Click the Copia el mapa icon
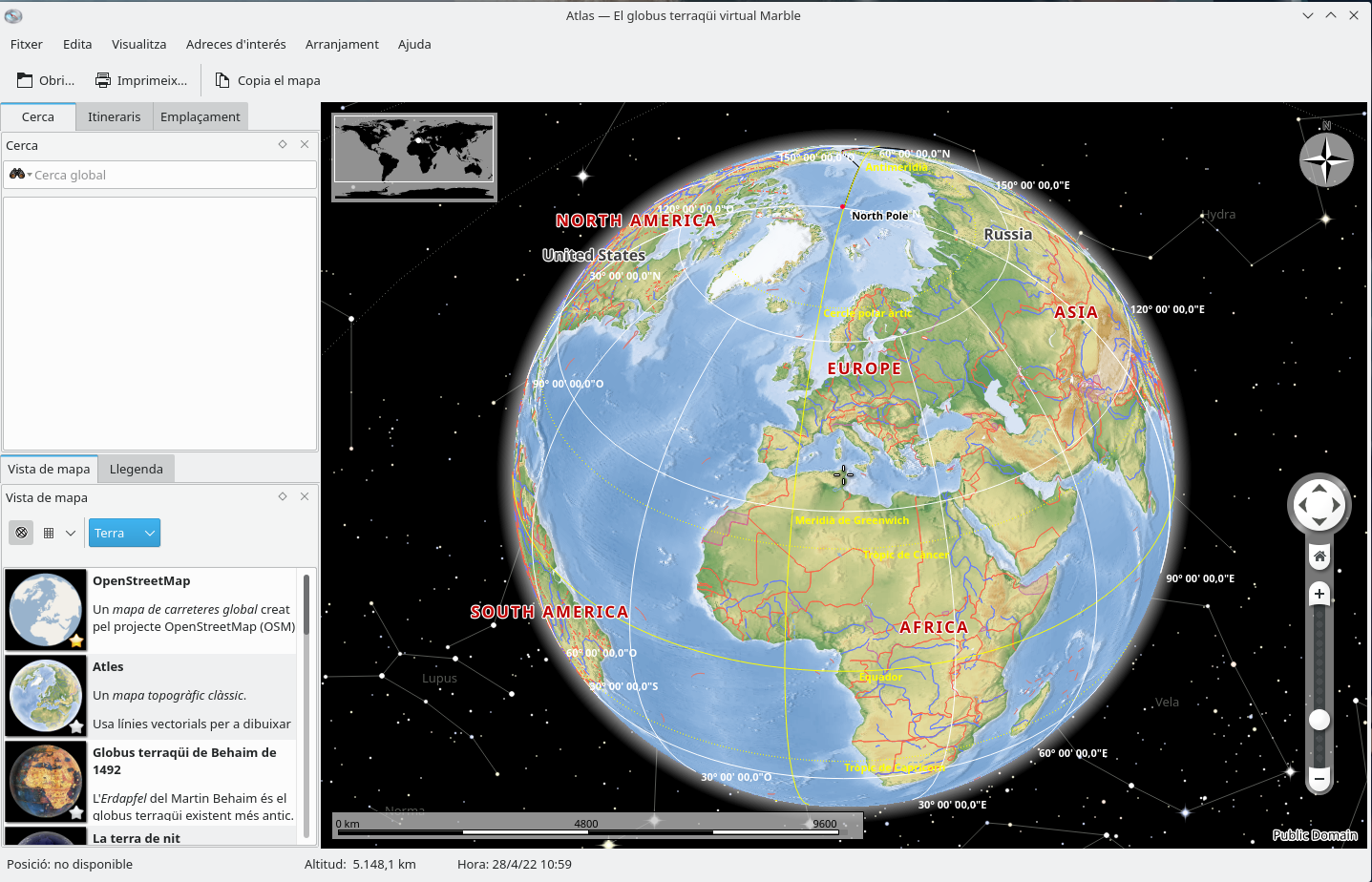Image resolution: width=1372 pixels, height=882 pixels. coord(222,80)
